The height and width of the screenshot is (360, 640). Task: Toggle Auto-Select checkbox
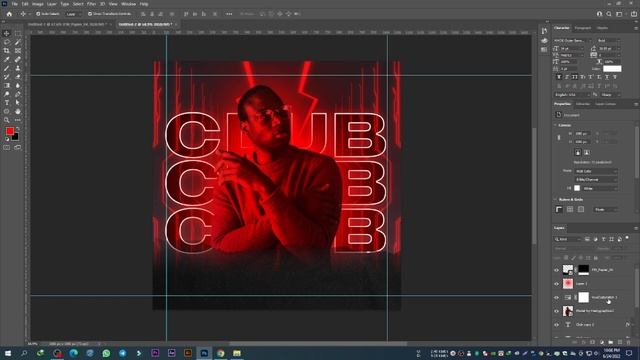click(38, 14)
